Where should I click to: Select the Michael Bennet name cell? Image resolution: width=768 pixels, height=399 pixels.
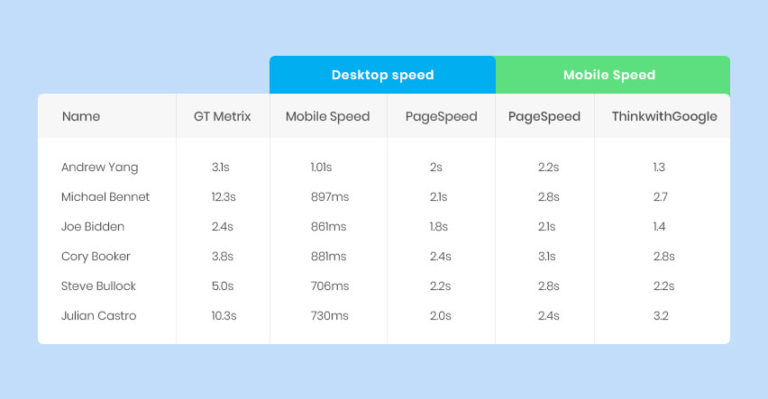[105, 197]
